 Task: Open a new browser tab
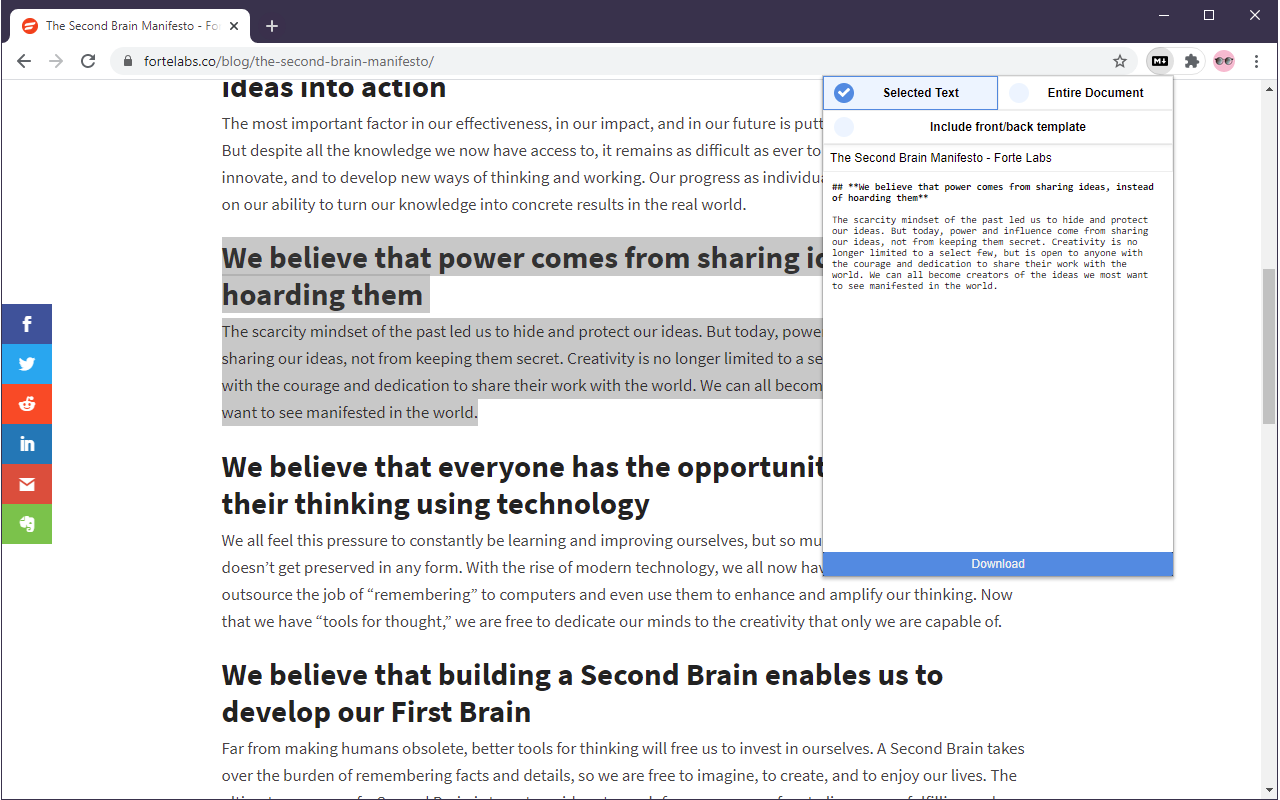272,26
